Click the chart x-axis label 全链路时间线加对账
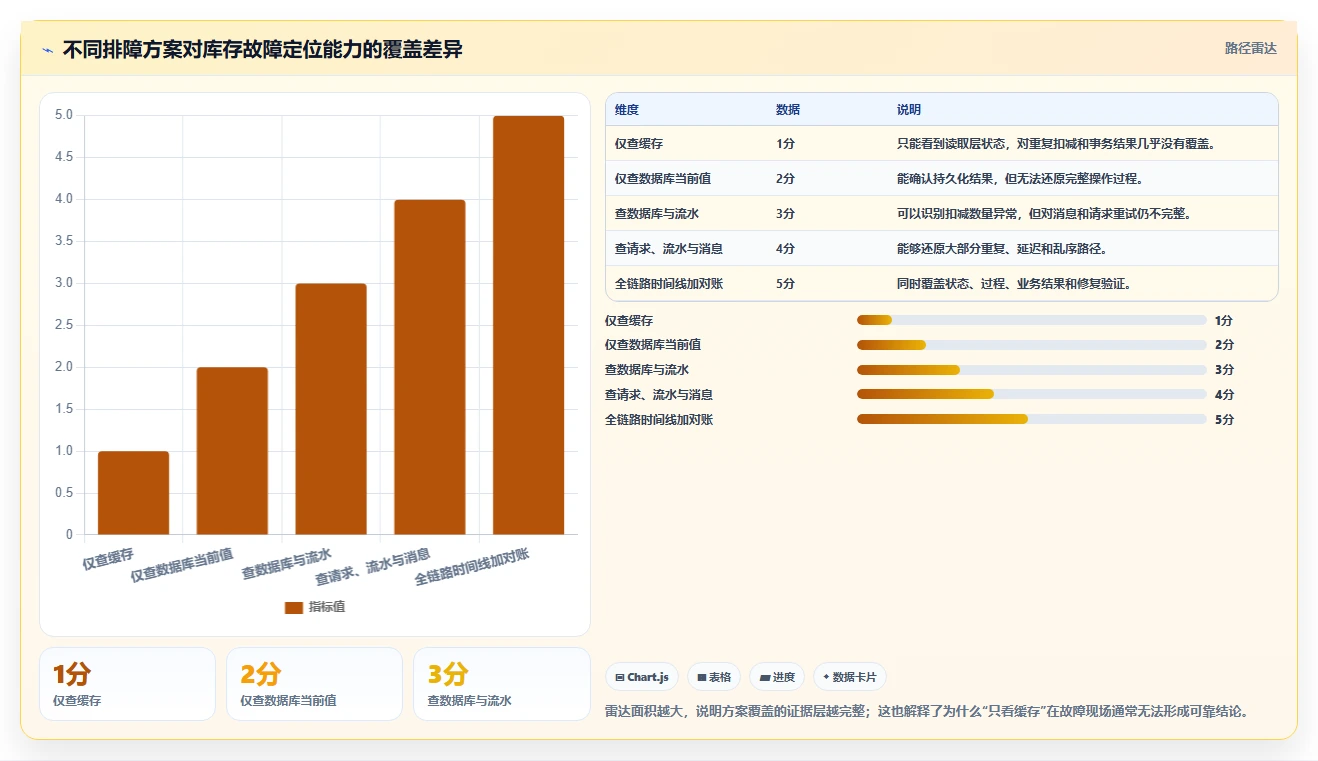The width and height of the screenshot is (1318, 761). pos(472,566)
